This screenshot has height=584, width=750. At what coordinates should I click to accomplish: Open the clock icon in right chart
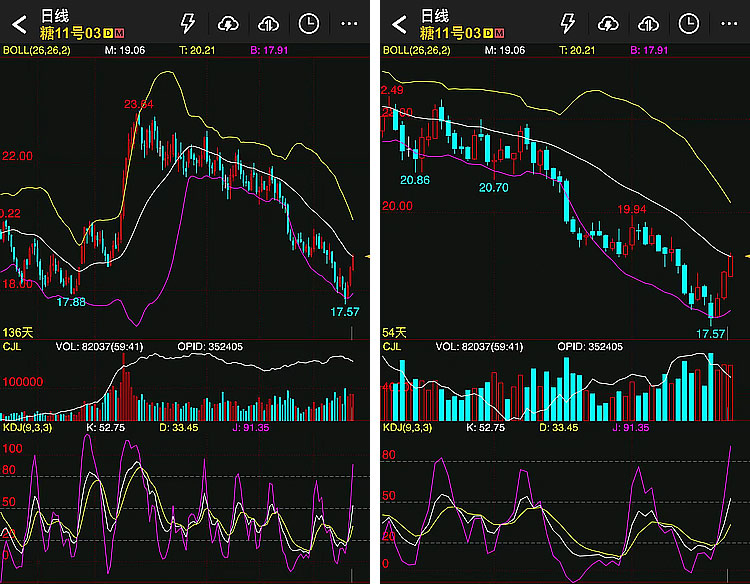688,23
